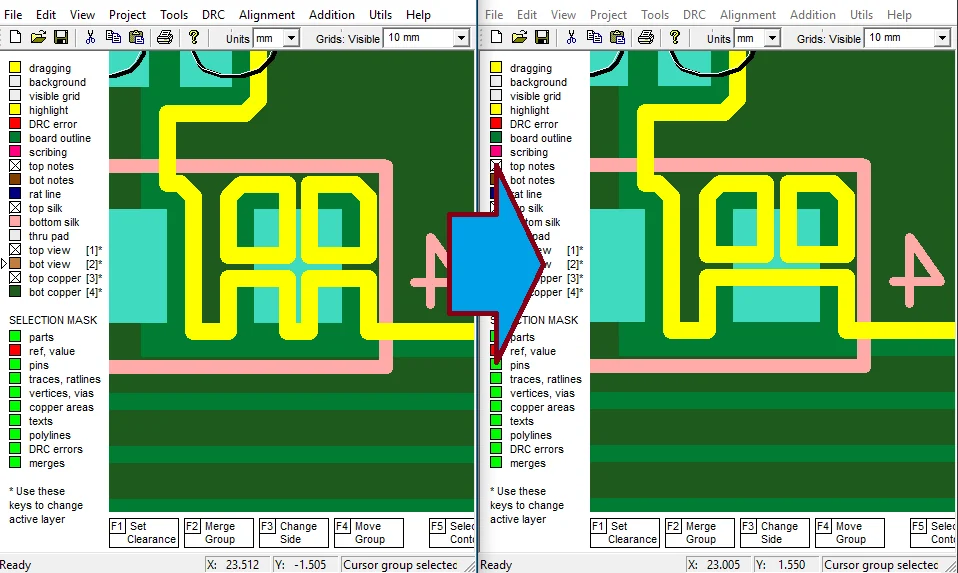Click 'X: 23.005' status field in right window
958x573 pixels.
714,565
